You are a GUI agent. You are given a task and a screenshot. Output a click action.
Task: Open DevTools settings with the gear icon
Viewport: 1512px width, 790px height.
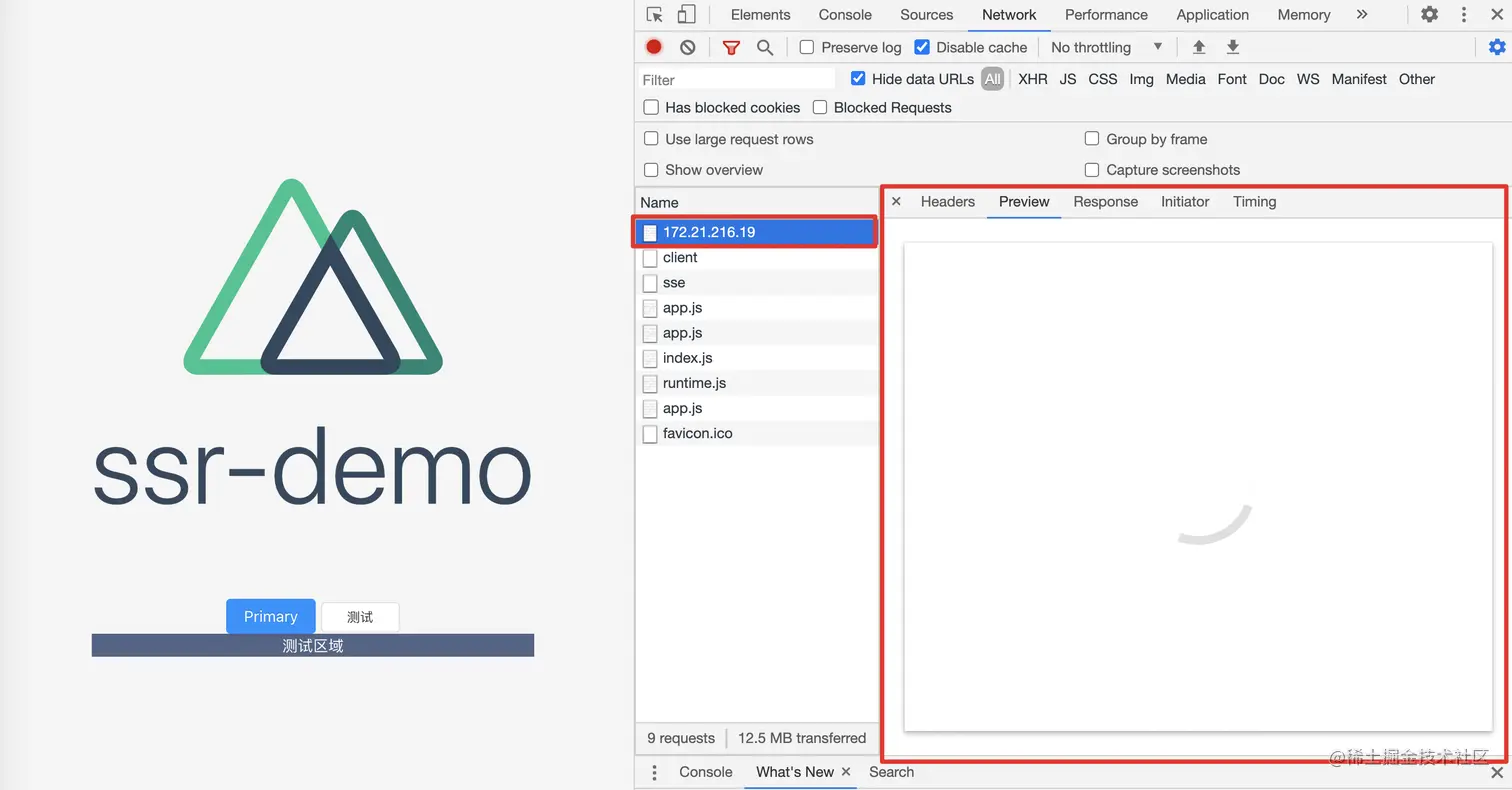point(1430,15)
